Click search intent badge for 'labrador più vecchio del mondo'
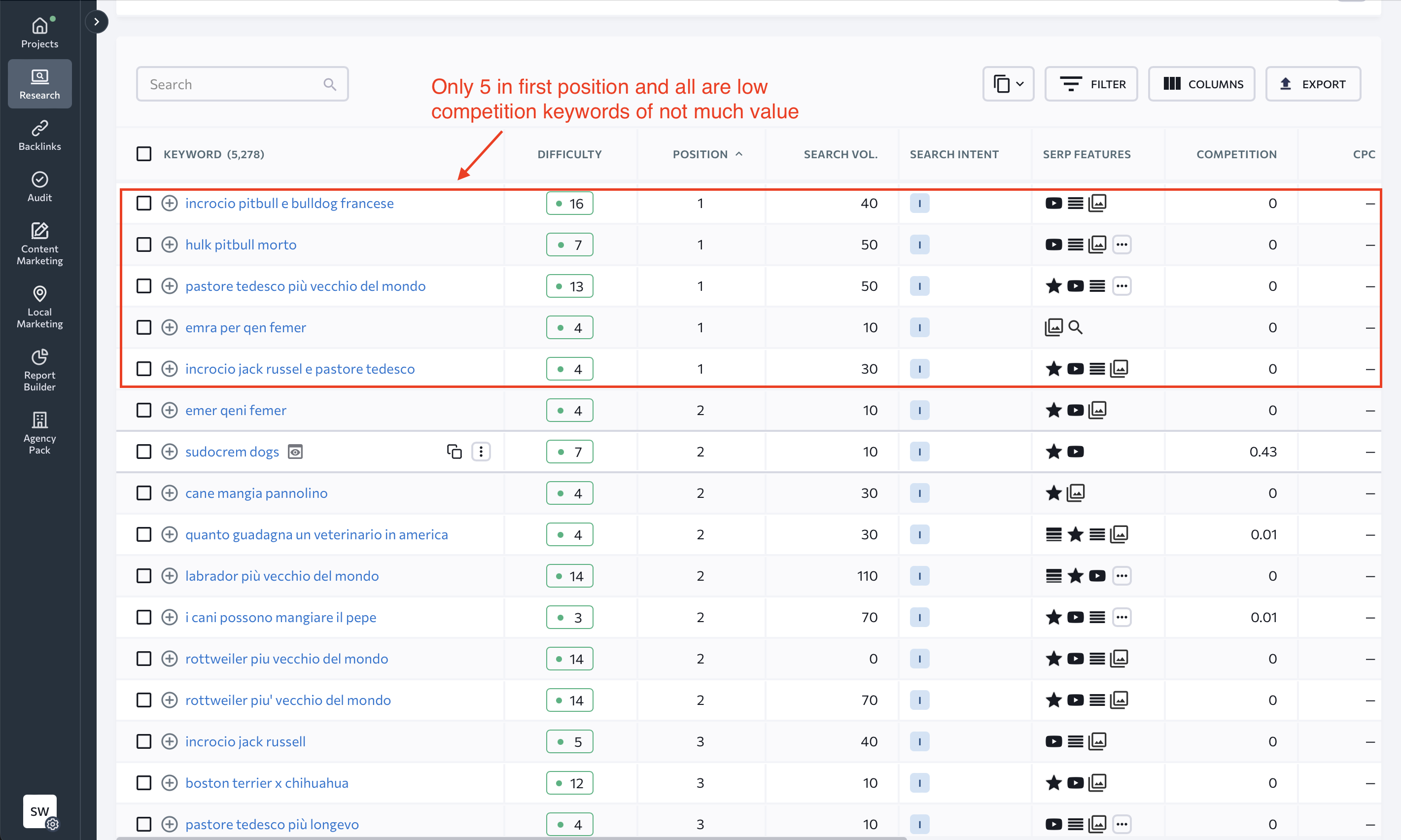Image resolution: width=1401 pixels, height=840 pixels. pos(919,576)
